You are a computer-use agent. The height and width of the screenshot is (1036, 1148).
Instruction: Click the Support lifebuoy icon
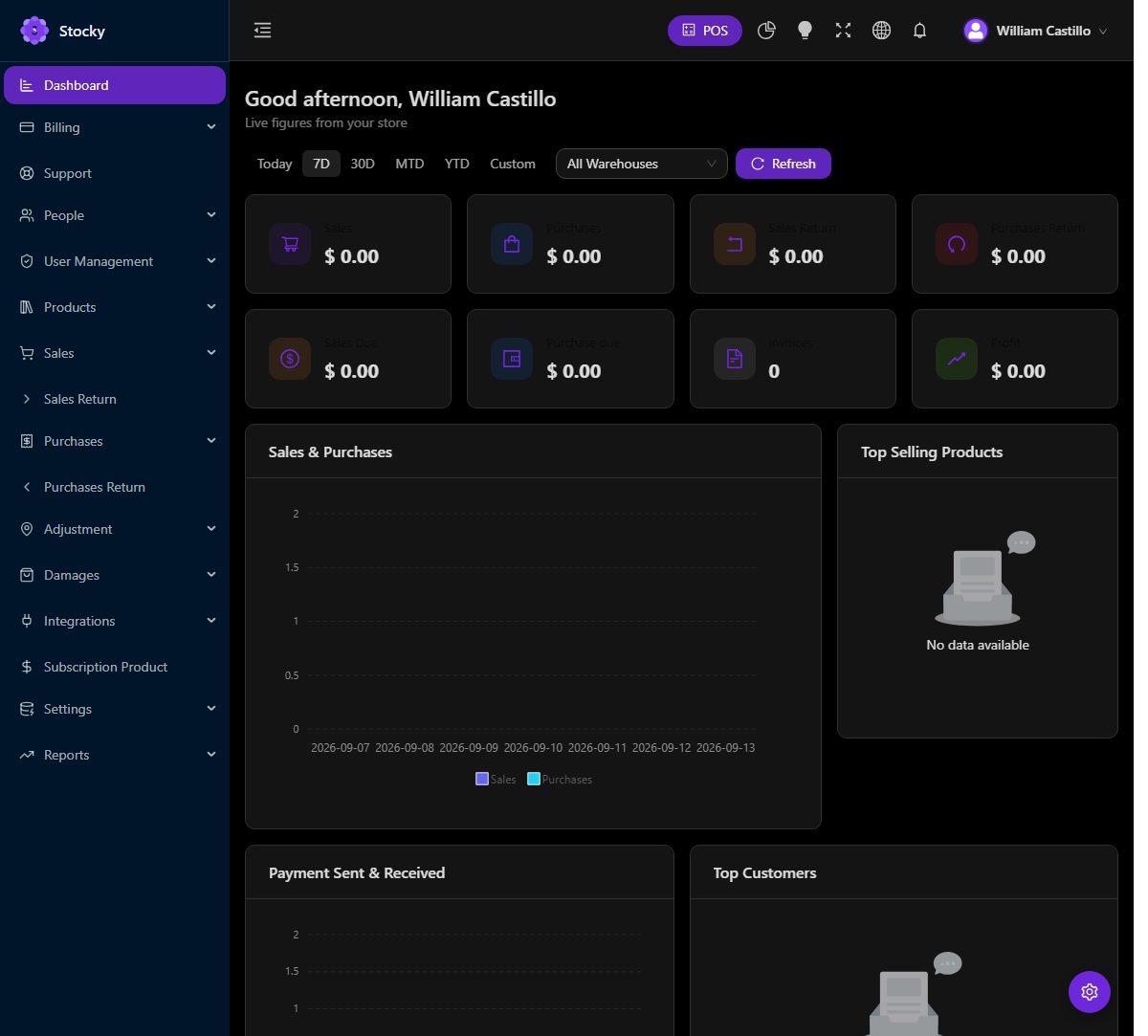27,173
